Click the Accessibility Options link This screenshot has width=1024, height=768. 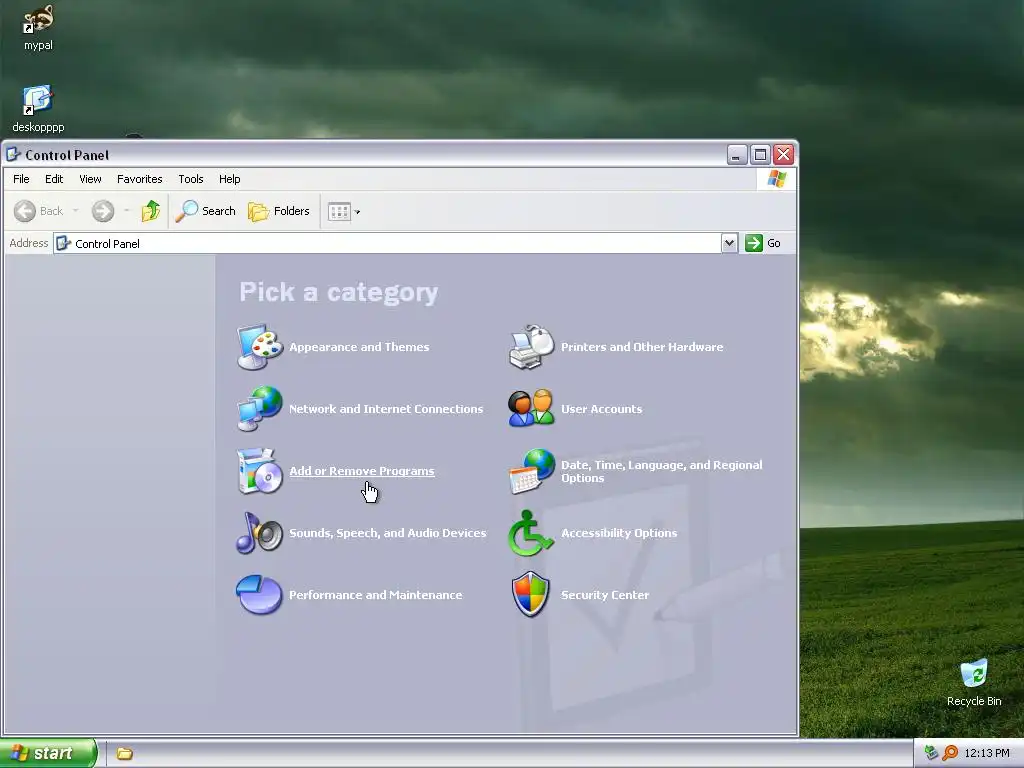(x=619, y=533)
